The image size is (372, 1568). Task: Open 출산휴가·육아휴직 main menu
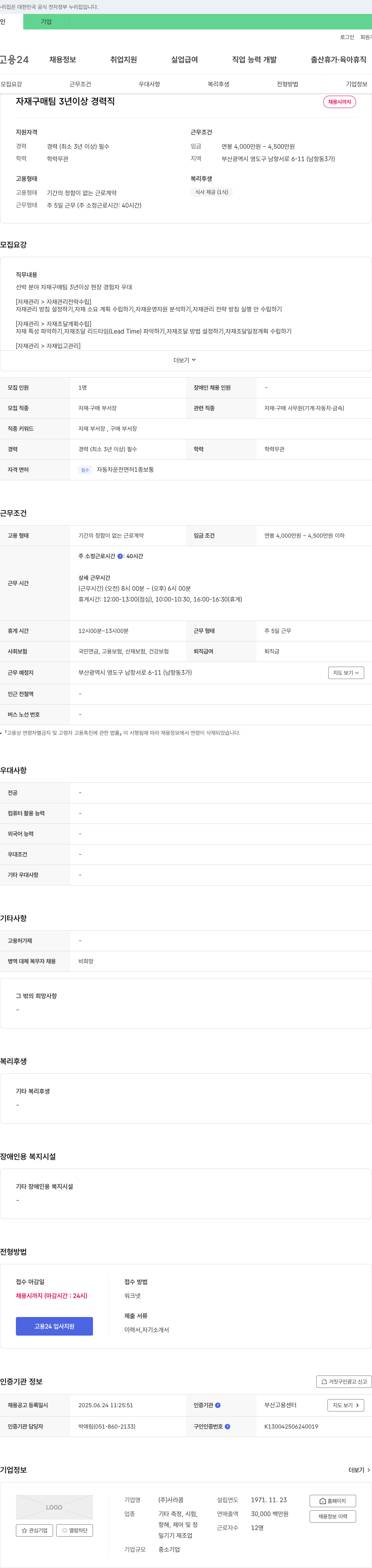(339, 59)
